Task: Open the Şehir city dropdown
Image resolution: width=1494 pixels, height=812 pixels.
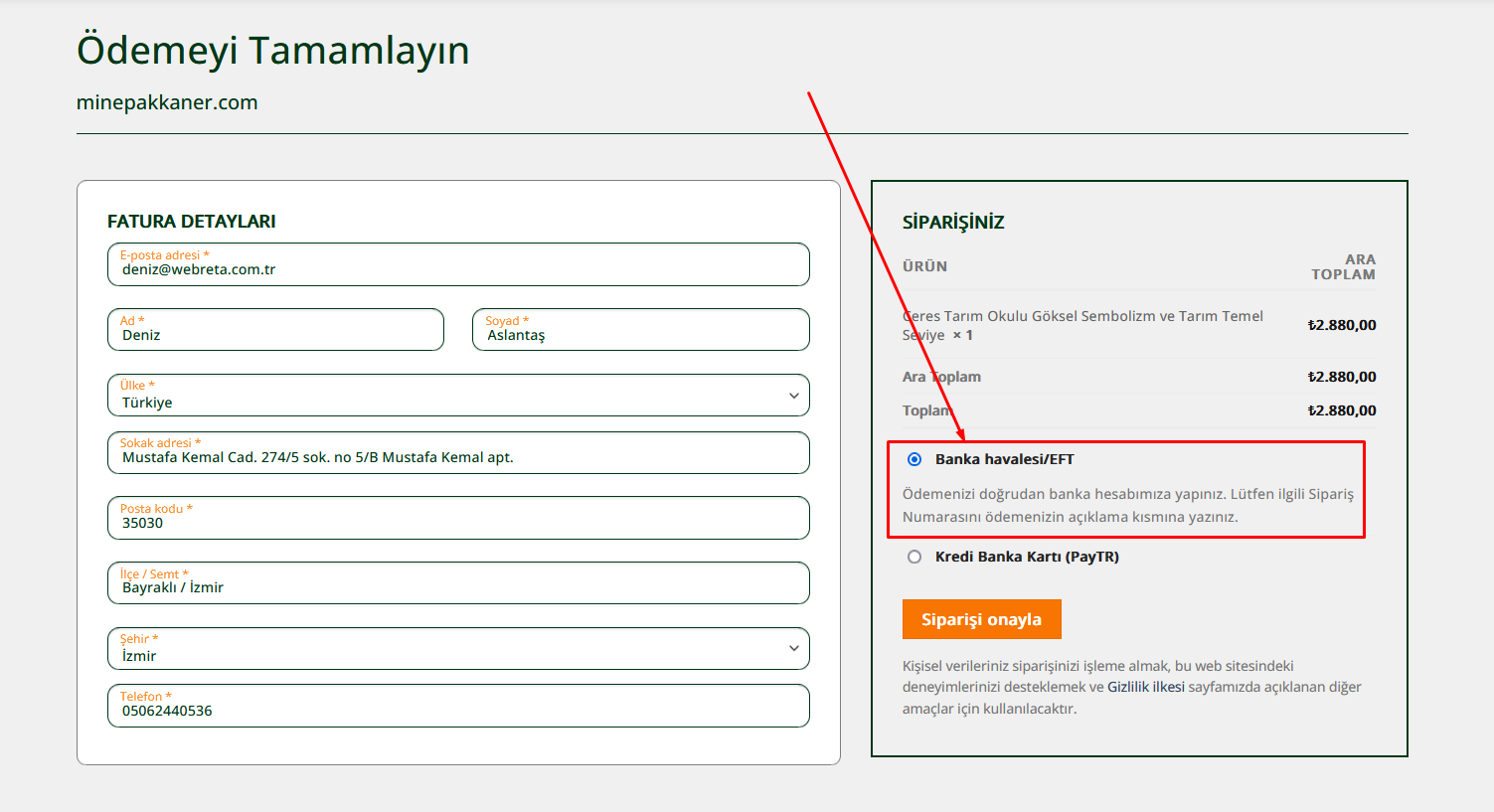Action: [458, 648]
